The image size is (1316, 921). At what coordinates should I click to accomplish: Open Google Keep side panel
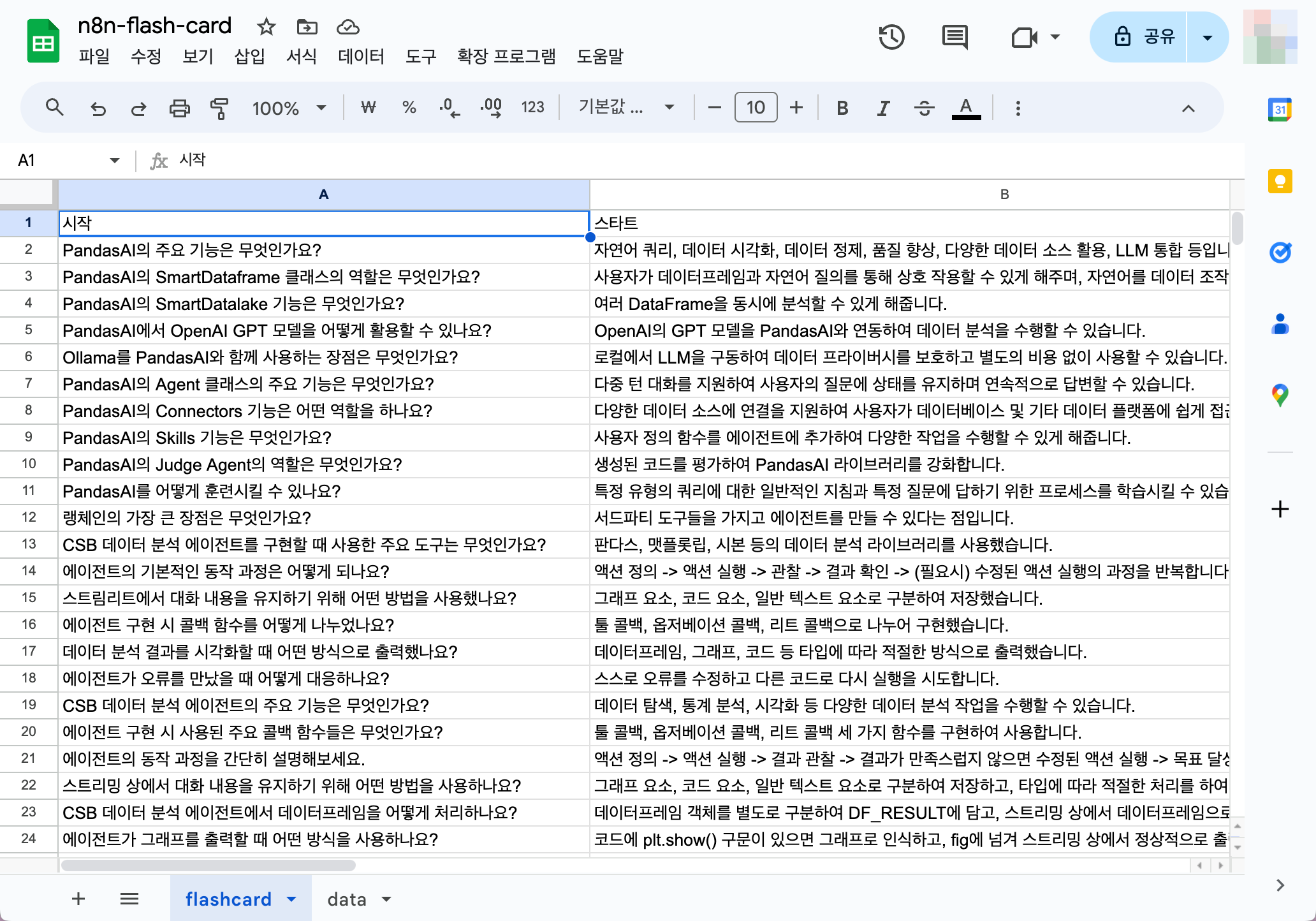[x=1280, y=181]
